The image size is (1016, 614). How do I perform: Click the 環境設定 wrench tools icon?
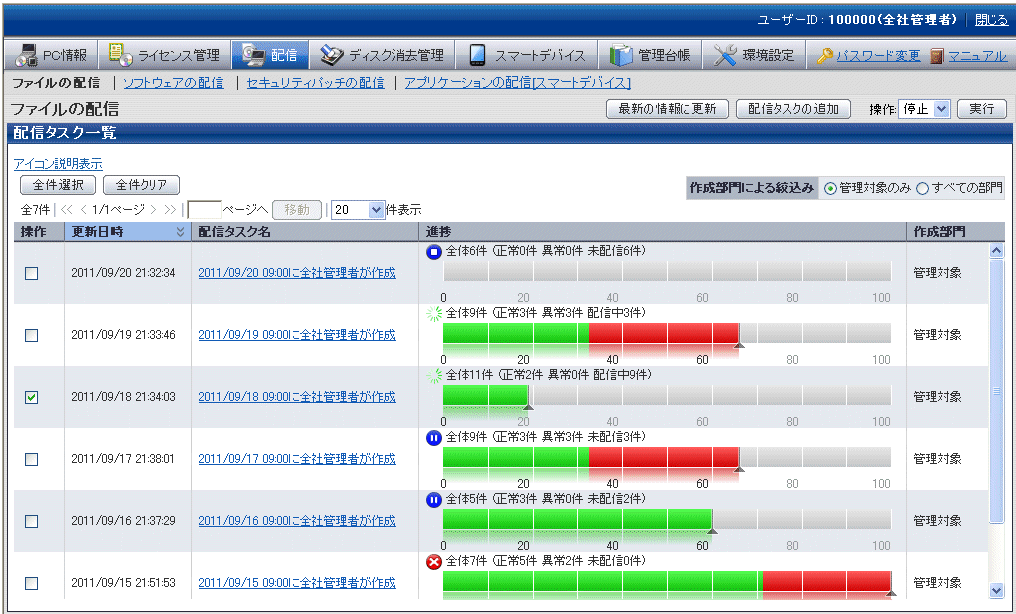[x=725, y=55]
